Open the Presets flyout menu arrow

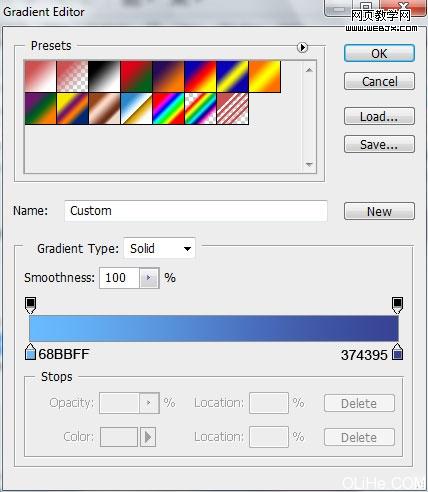click(x=302, y=47)
